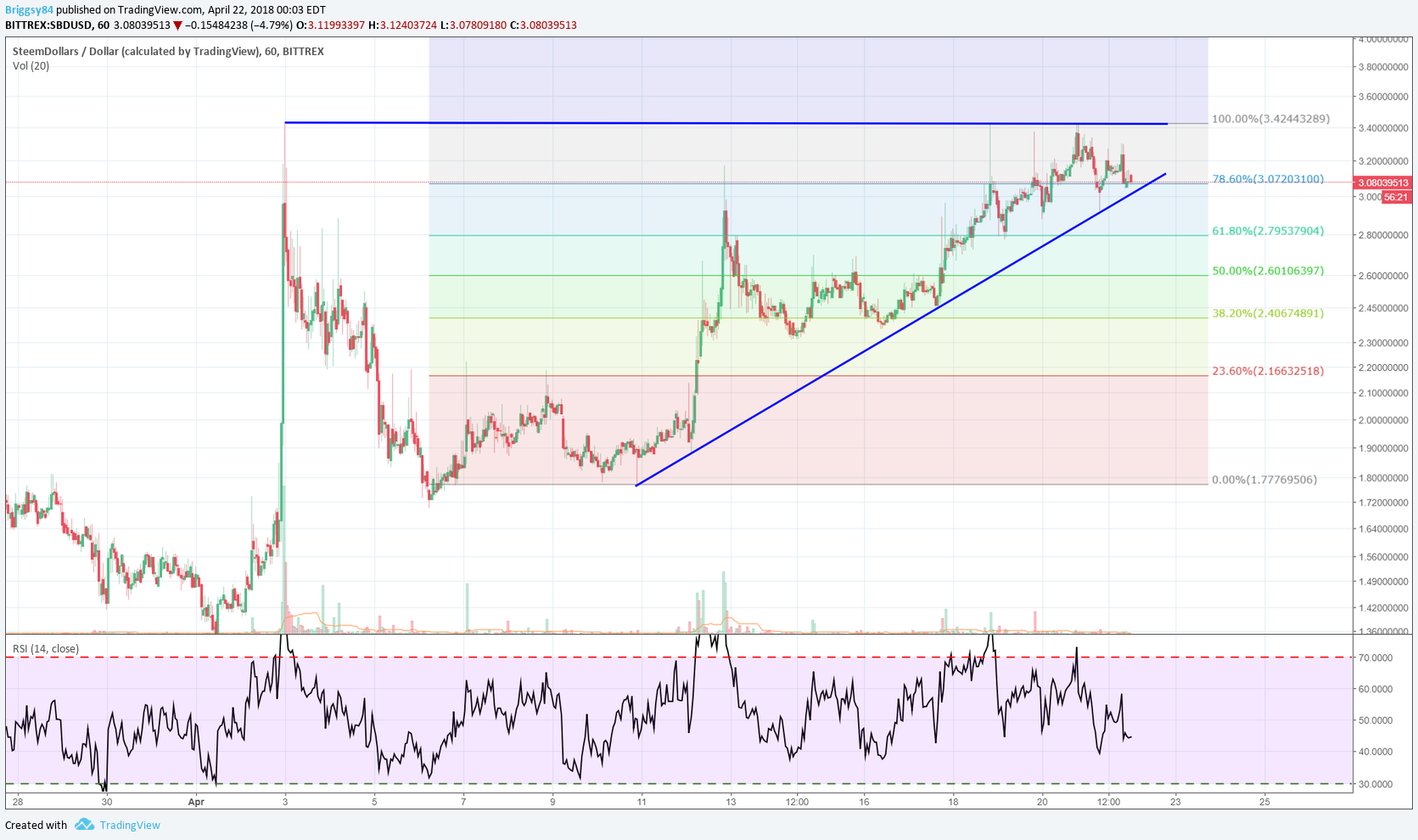Click the 1.80000000 price axis label
The height and width of the screenshot is (840, 1418).
tap(1383, 478)
